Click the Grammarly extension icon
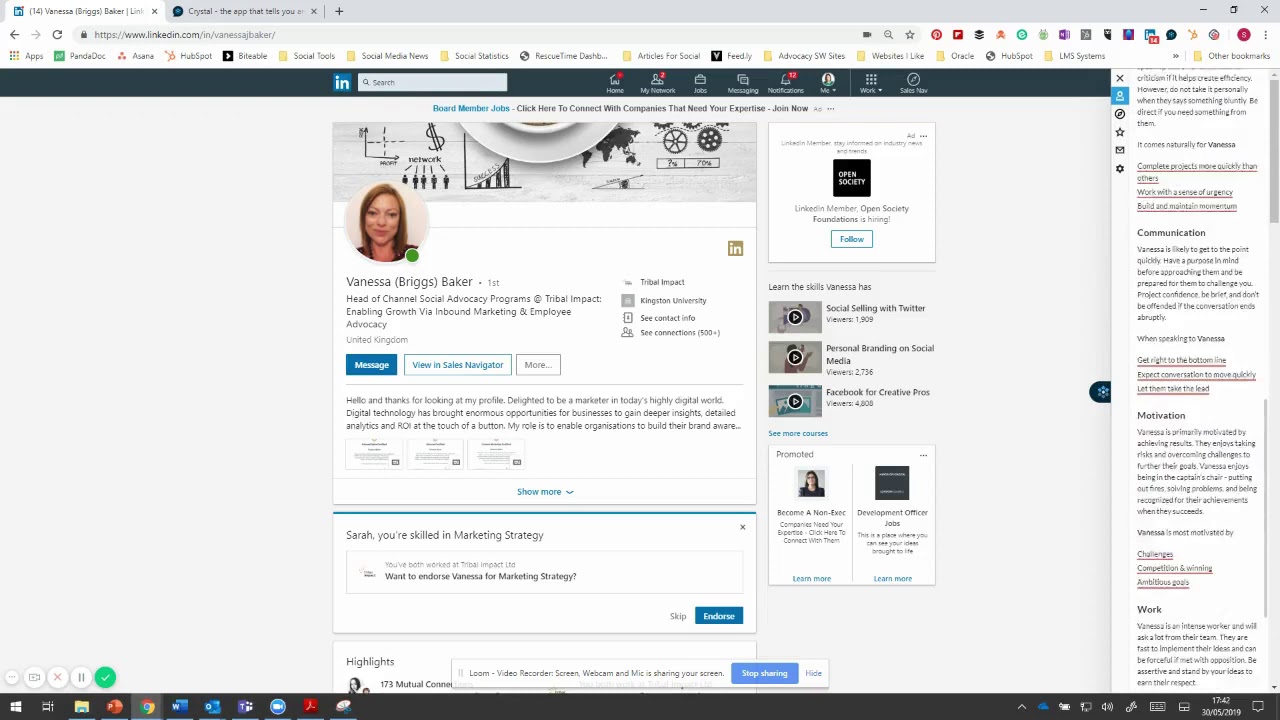The height and width of the screenshot is (720, 1280). pos(1022,35)
